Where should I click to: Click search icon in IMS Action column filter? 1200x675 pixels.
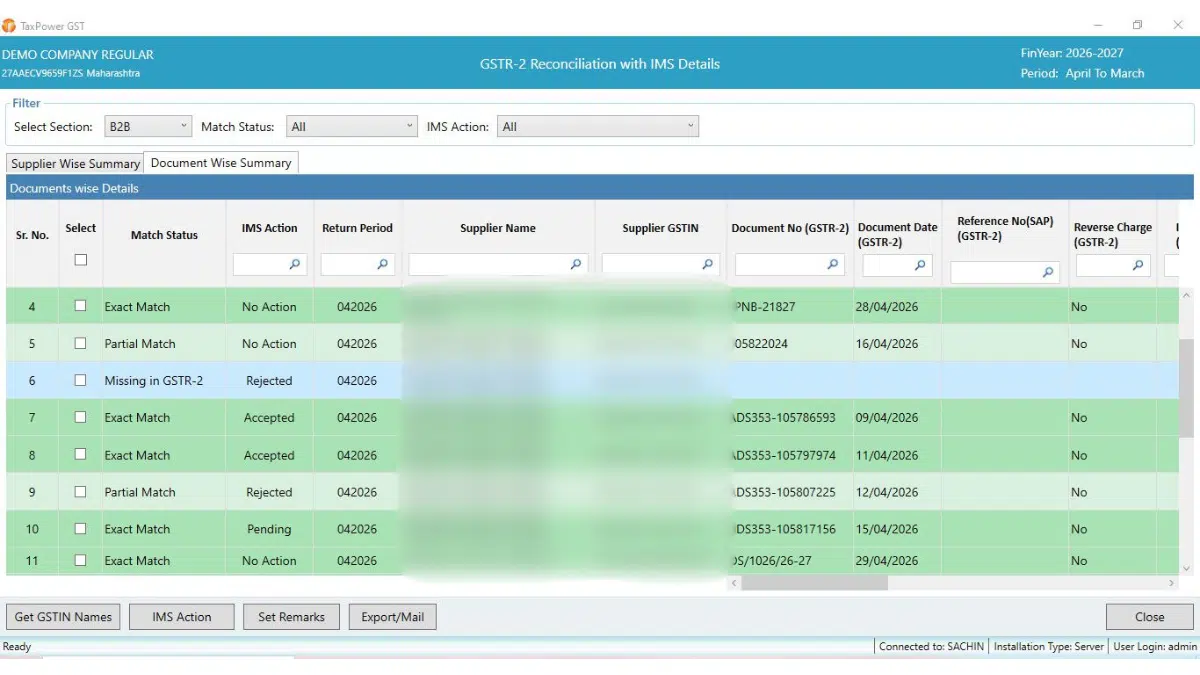point(295,265)
